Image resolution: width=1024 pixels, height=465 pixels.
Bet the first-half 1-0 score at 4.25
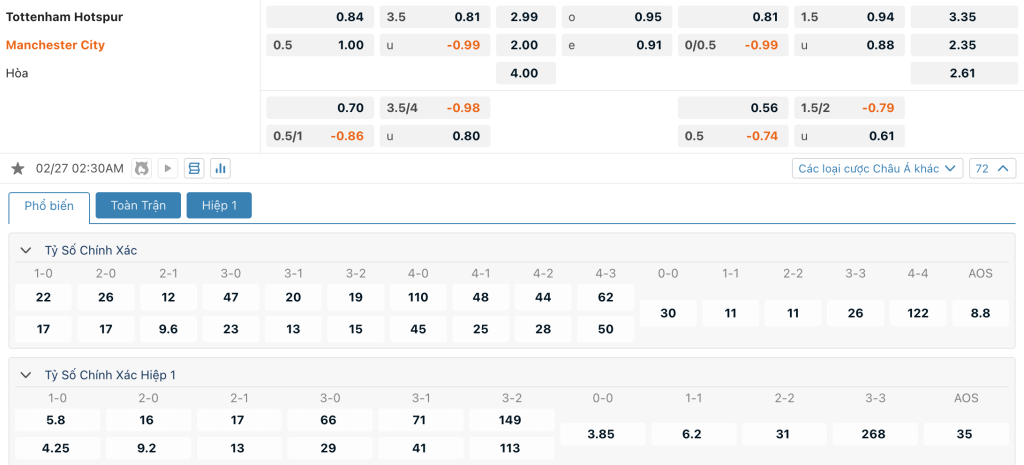pos(57,448)
